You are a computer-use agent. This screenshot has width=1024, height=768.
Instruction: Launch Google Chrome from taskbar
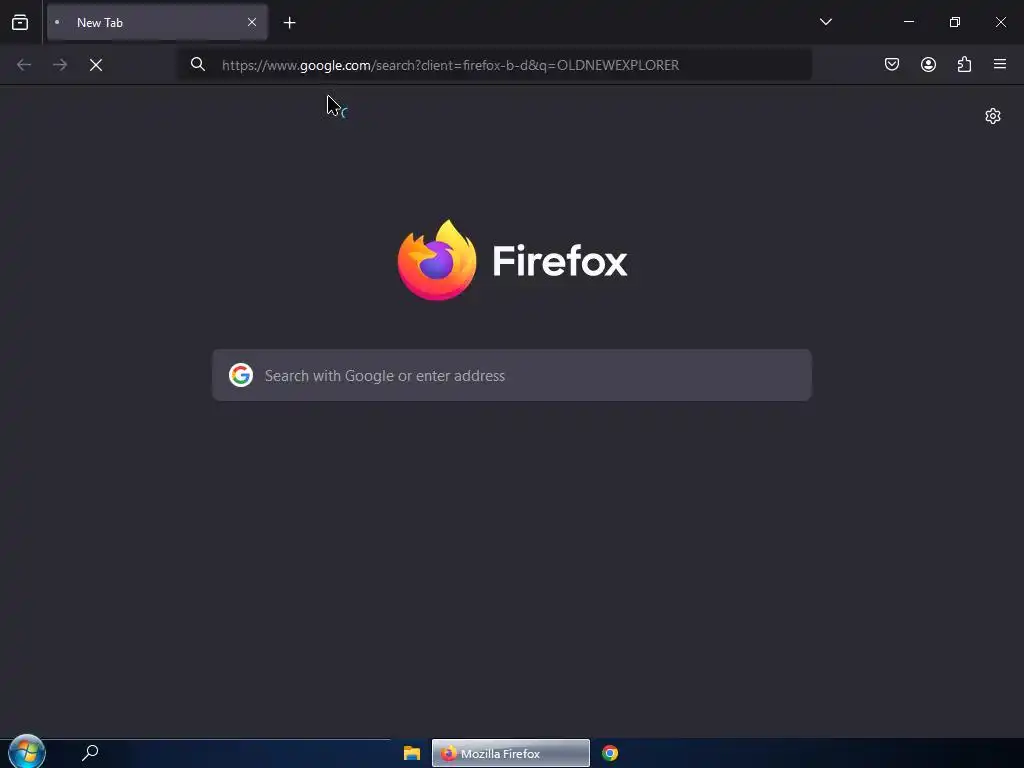[x=610, y=753]
